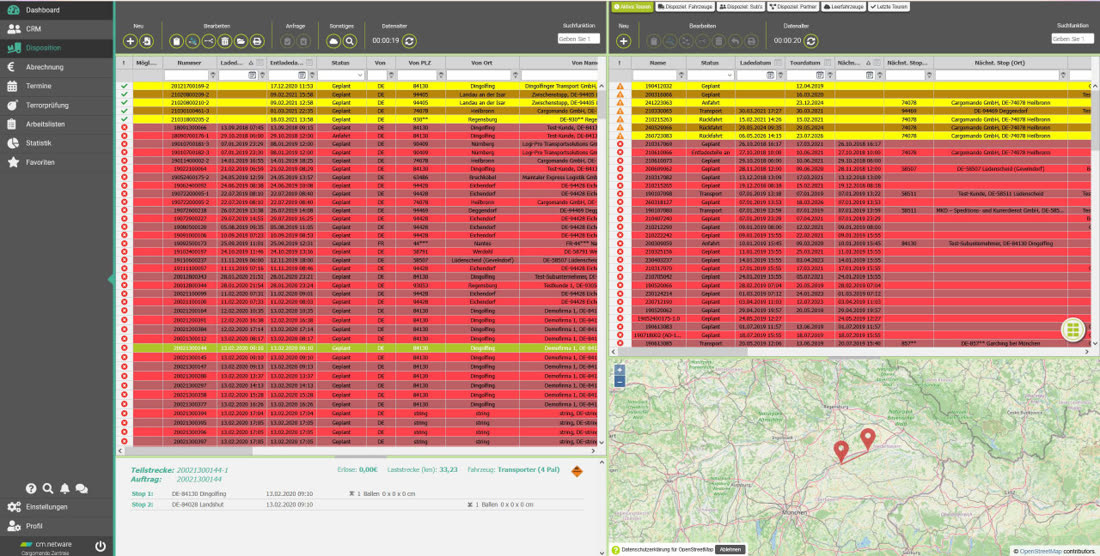Click the left Suchfunktion search field
The width and height of the screenshot is (1100, 556).
(579, 39)
